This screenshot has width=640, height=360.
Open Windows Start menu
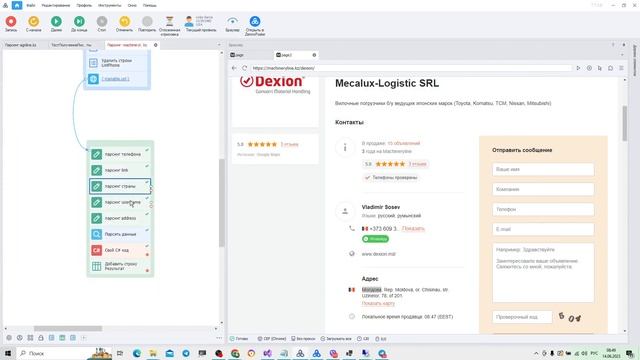pos(8,353)
